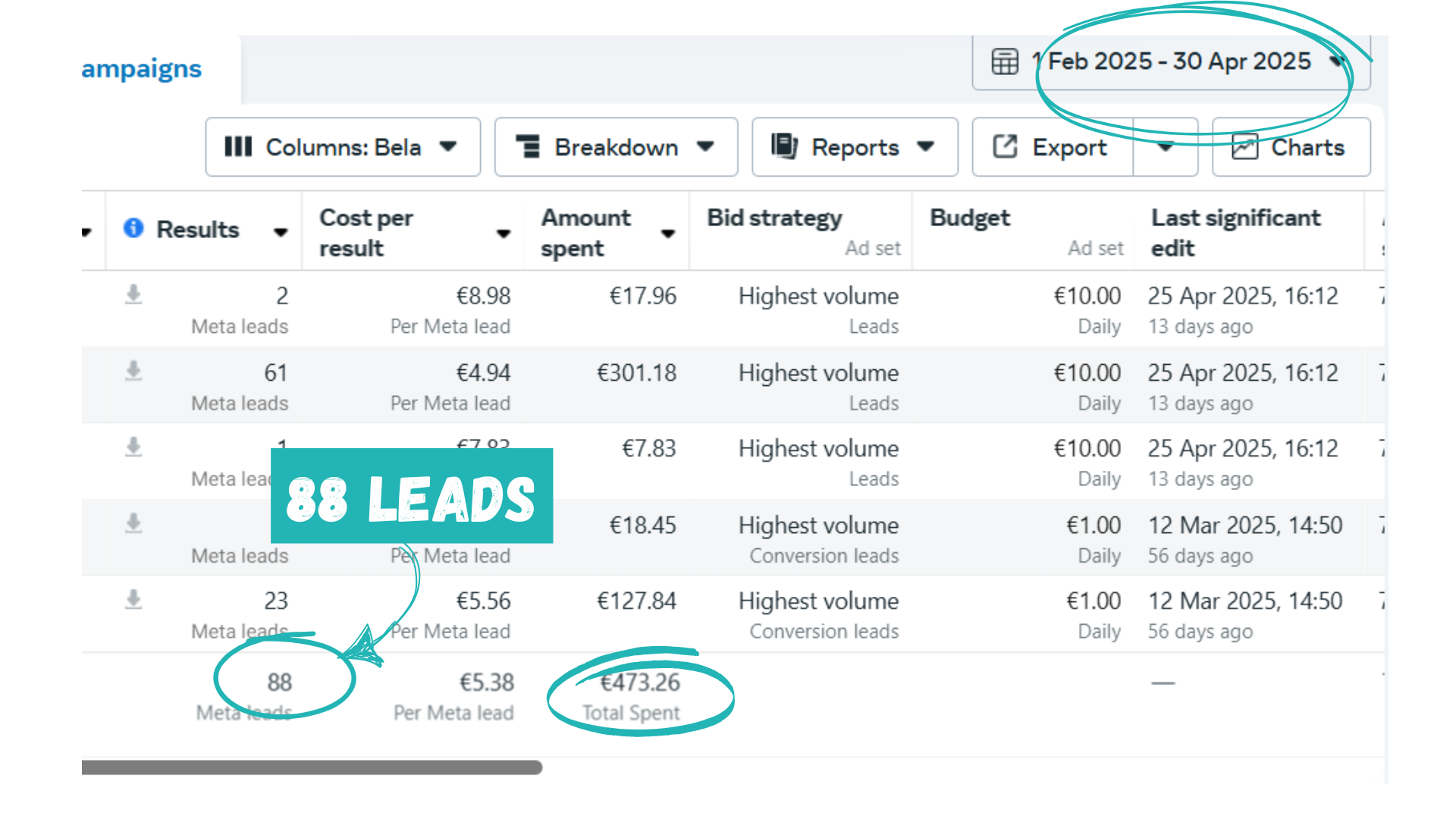Open the Charts view
The width and height of the screenshot is (1456, 819).
(1291, 147)
